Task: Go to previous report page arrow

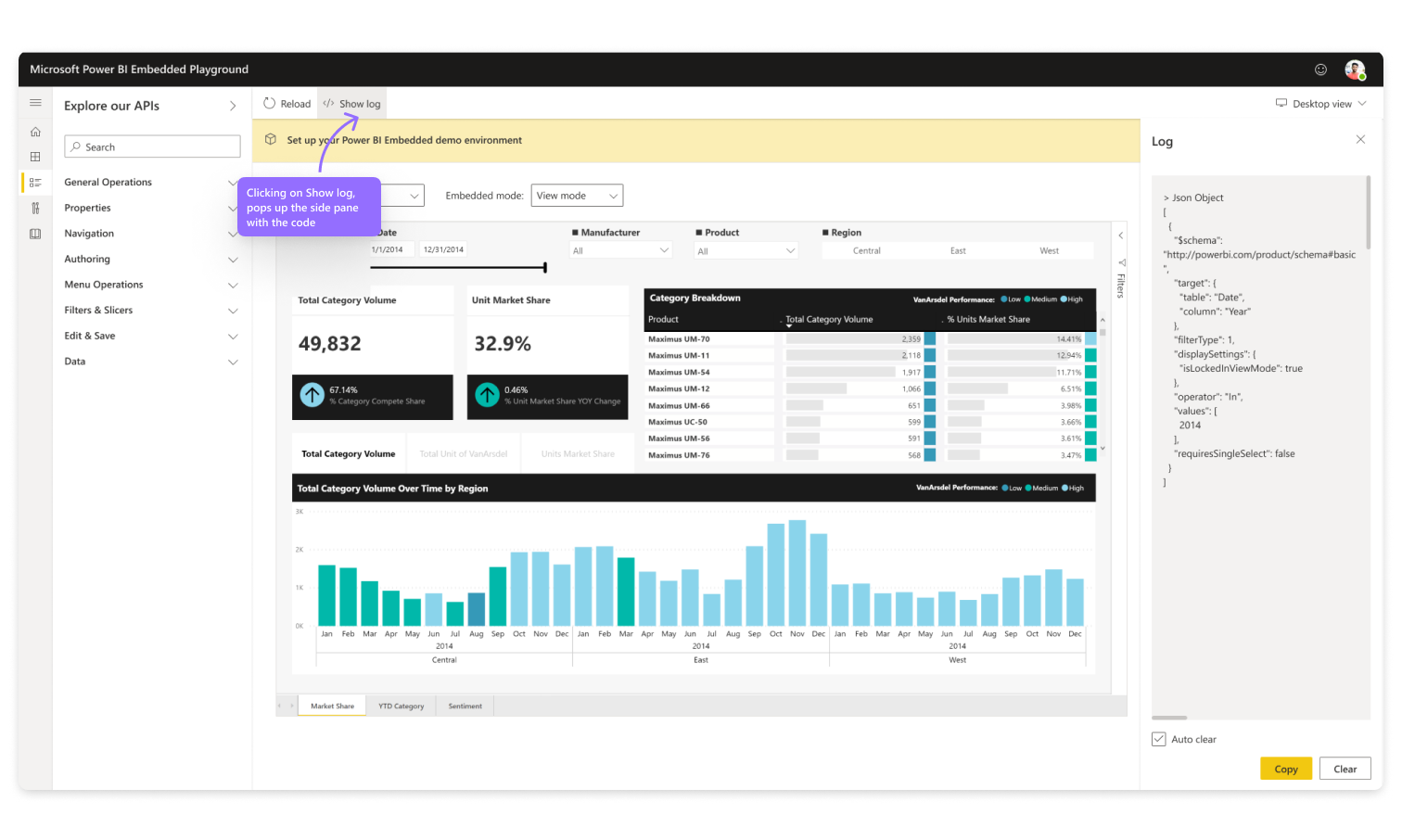Action: click(x=279, y=706)
